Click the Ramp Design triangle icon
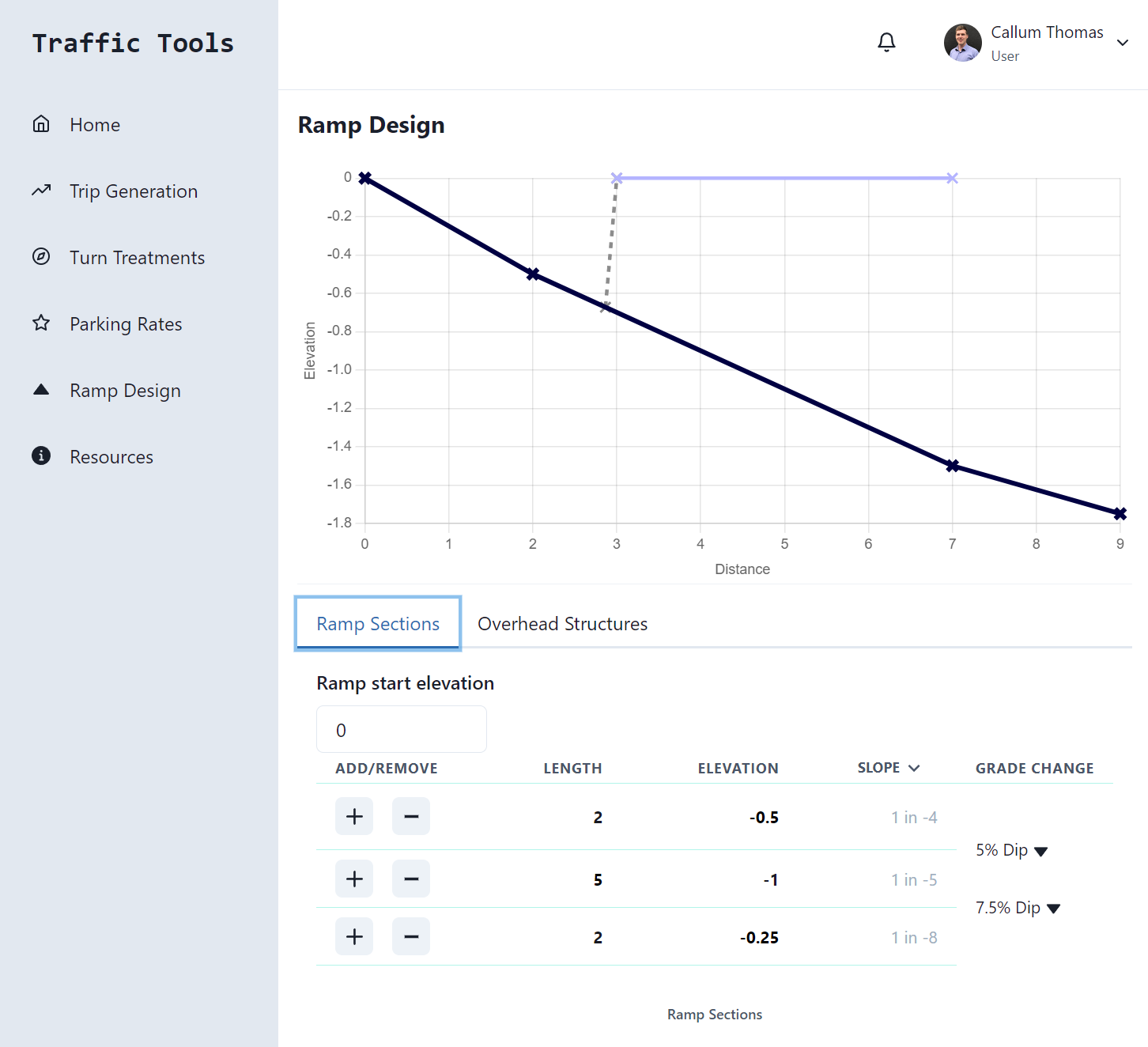Viewport: 1148px width, 1047px height. [41, 390]
